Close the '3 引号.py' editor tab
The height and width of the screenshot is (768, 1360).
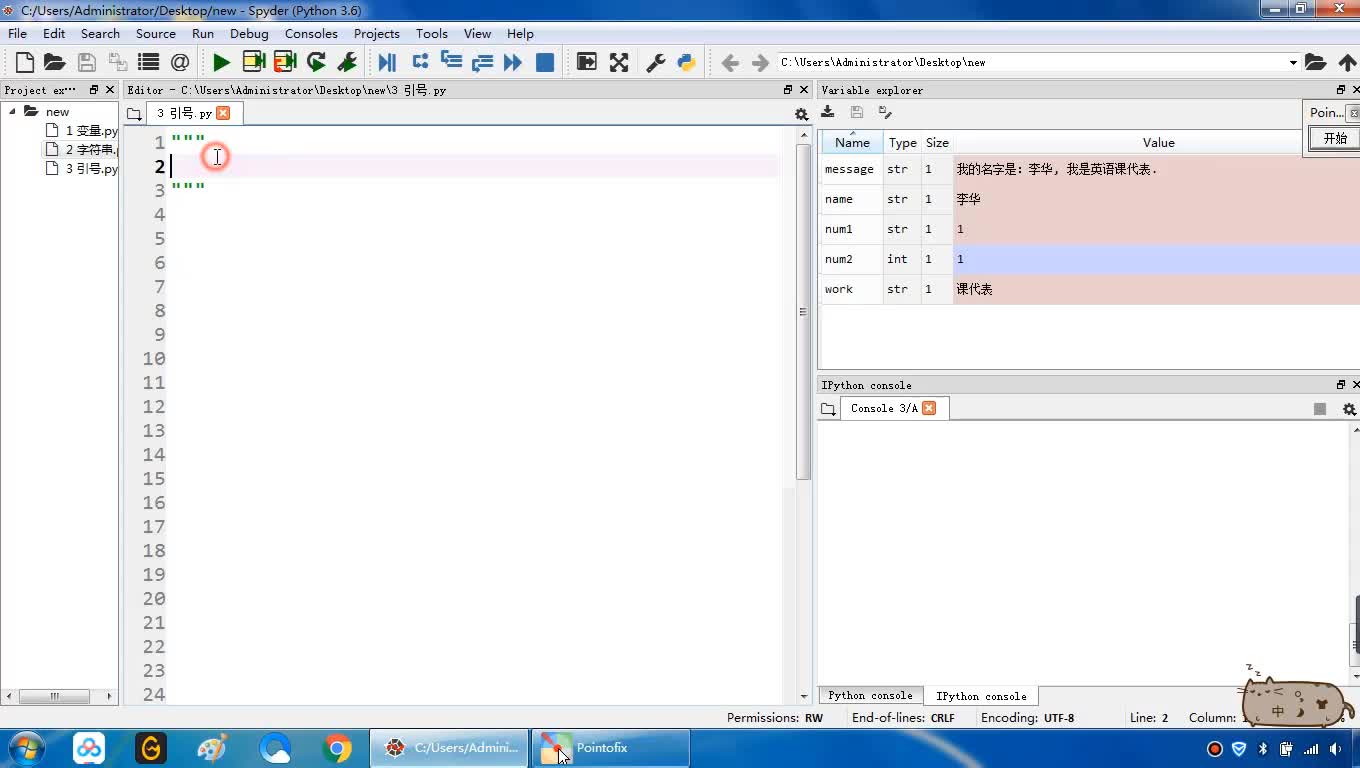[x=223, y=113]
